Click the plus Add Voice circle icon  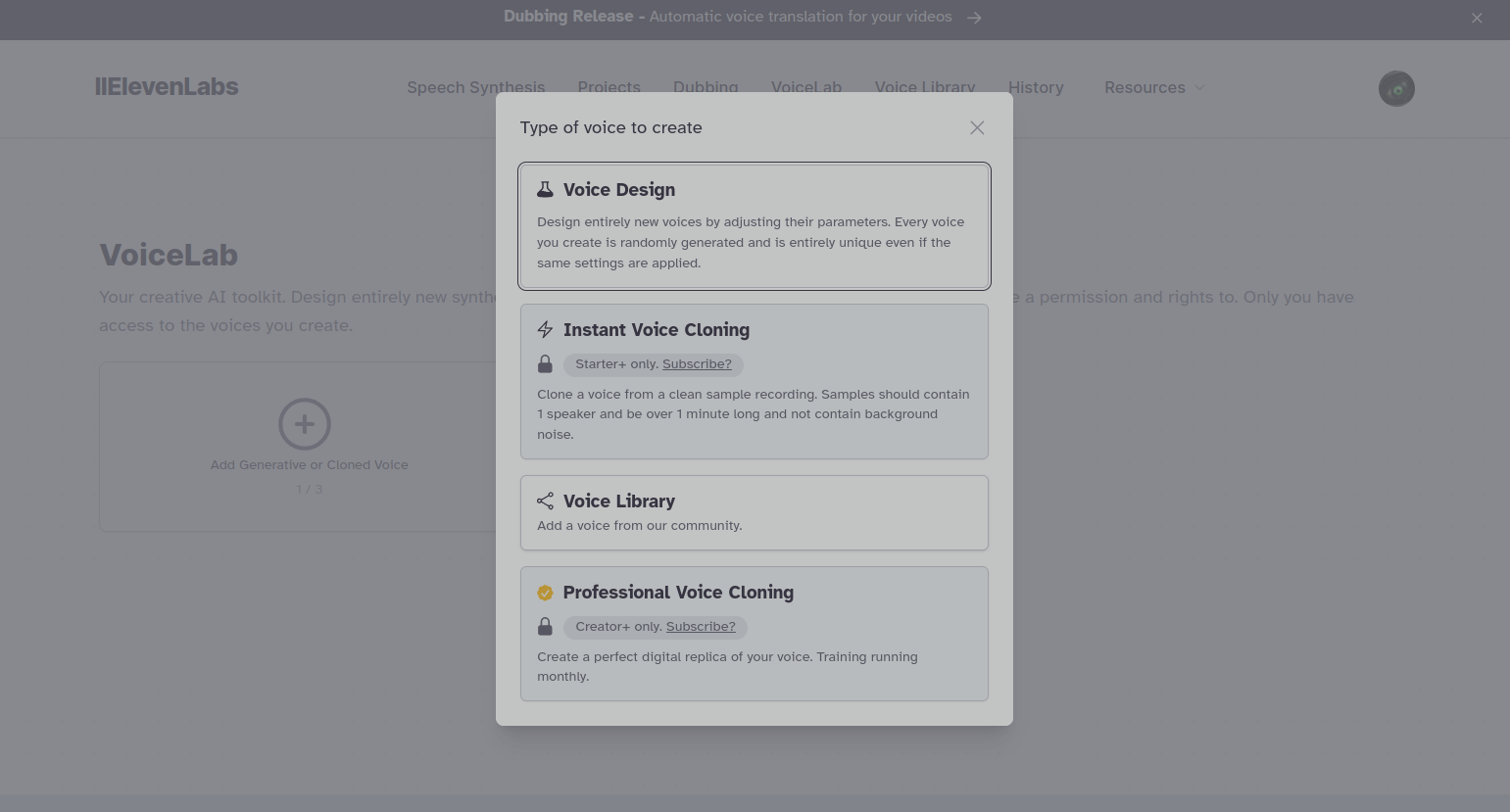coord(305,424)
